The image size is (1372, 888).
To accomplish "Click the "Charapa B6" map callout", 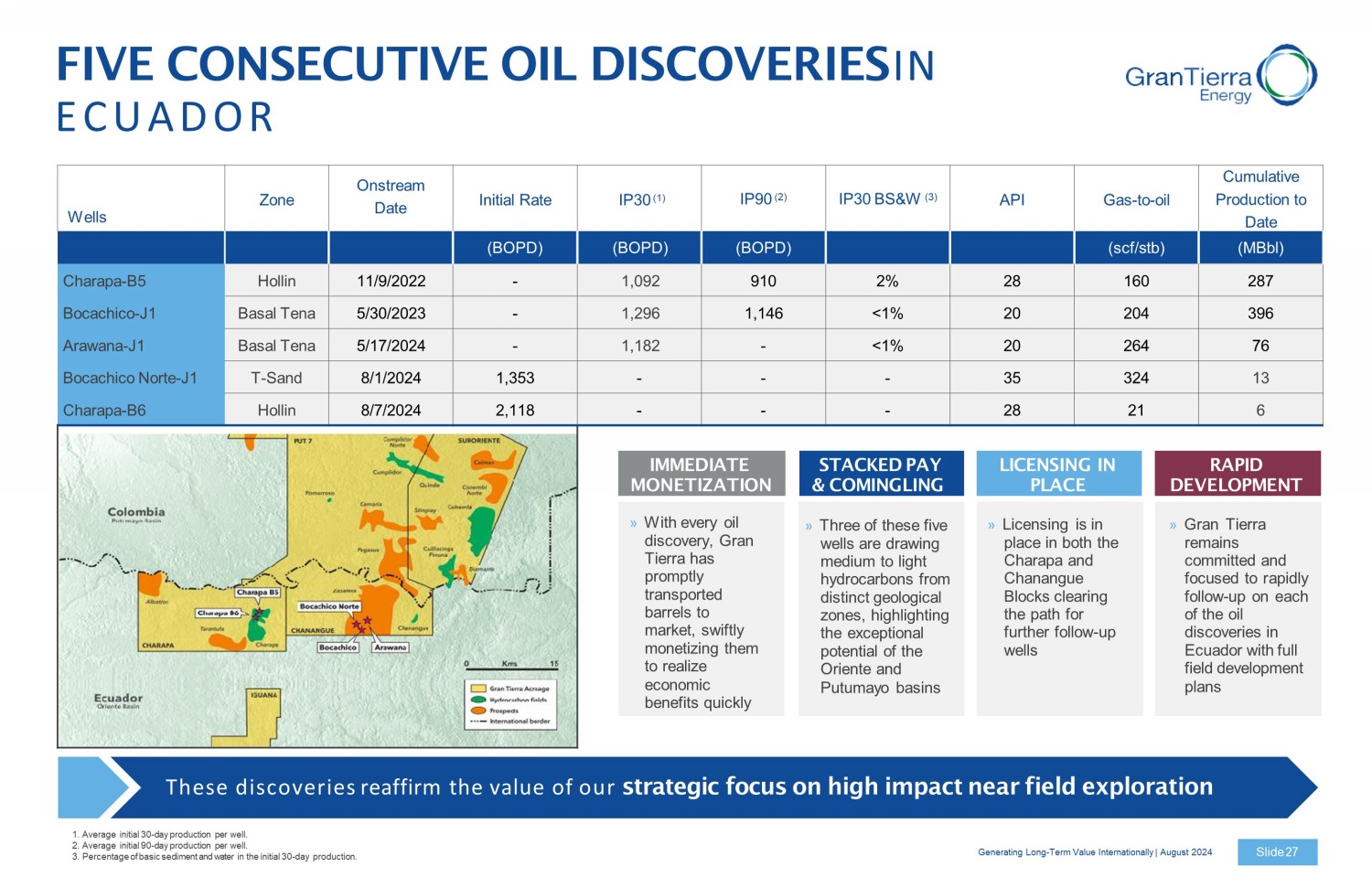I will (219, 613).
